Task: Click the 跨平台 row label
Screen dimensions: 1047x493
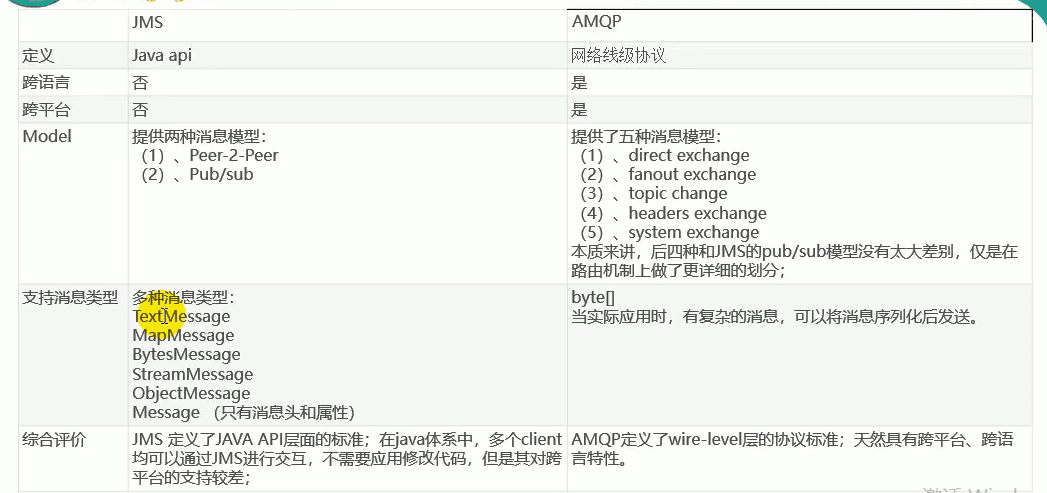Action: pyautogui.click(x=46, y=110)
